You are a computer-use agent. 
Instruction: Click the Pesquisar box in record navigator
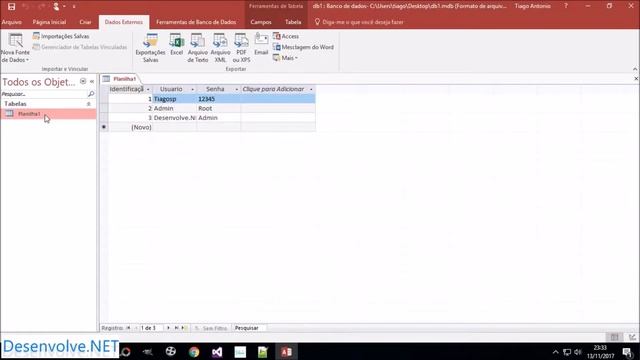[x=249, y=328]
